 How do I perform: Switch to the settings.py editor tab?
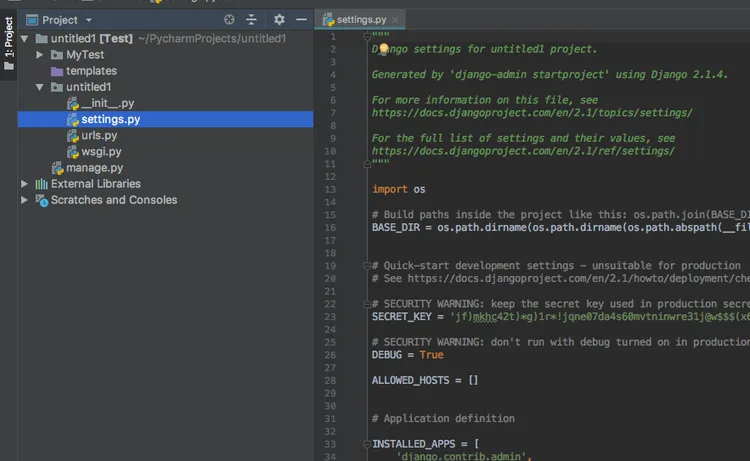point(361,20)
